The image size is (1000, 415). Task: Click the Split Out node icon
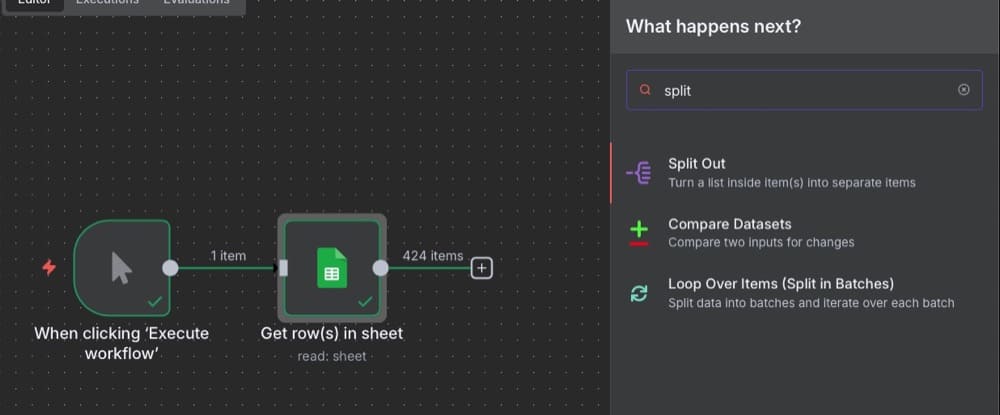pyautogui.click(x=639, y=172)
